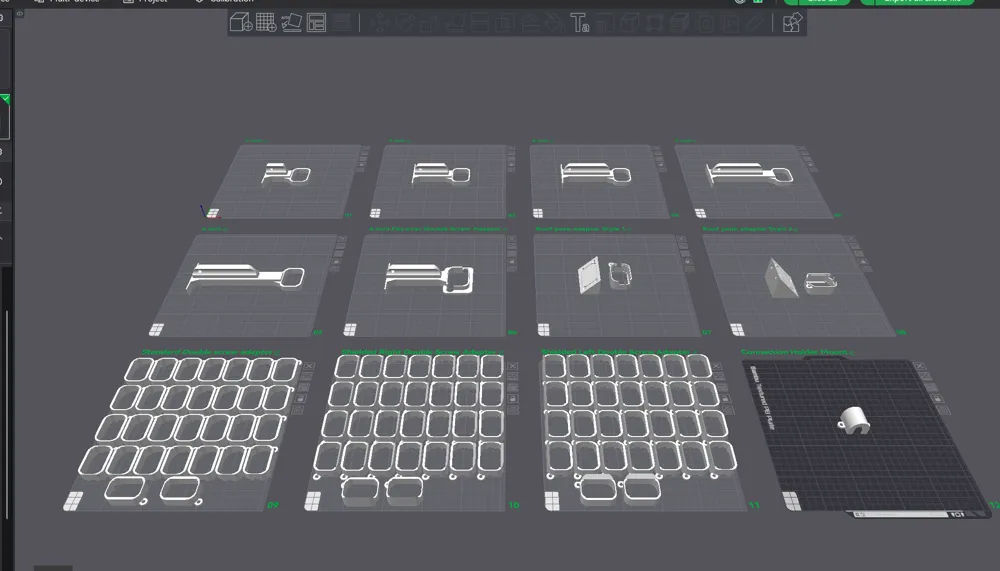Arrange objects on plate 09
1000x571 pixels.
(304, 388)
